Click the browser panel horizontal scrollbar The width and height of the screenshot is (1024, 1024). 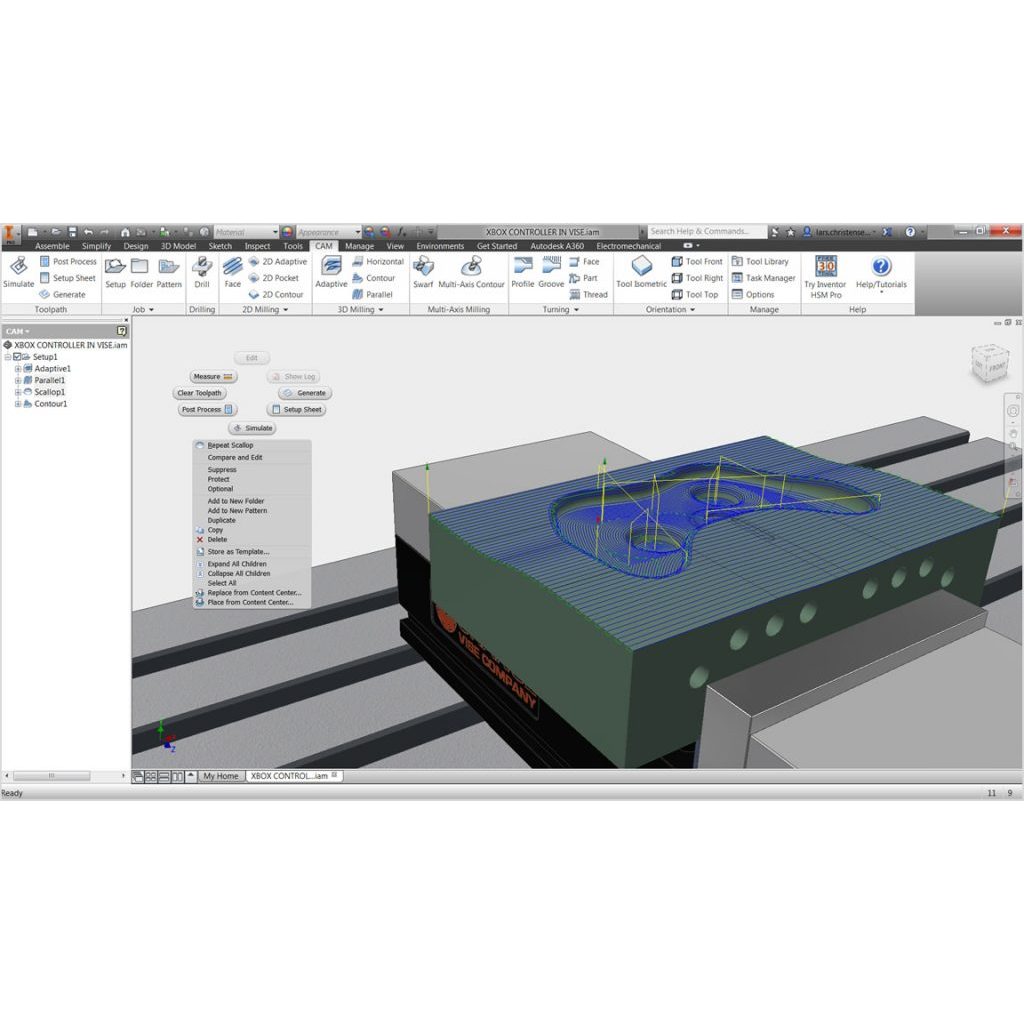[x=52, y=776]
